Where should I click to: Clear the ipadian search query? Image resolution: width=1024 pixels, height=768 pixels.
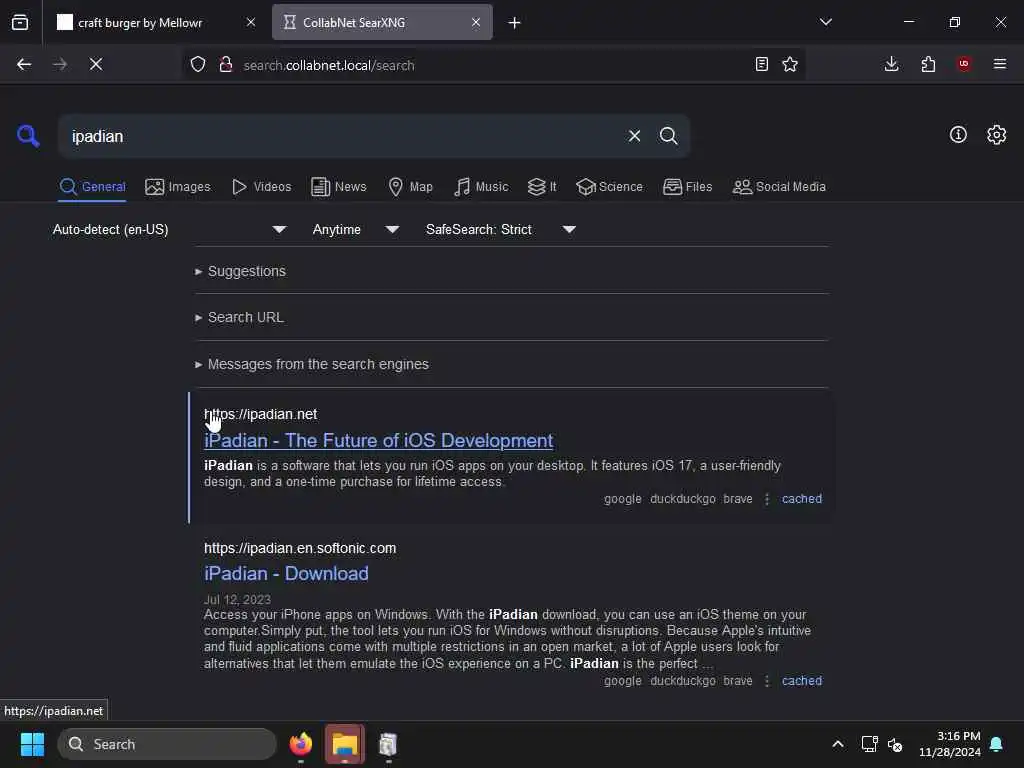(x=634, y=136)
